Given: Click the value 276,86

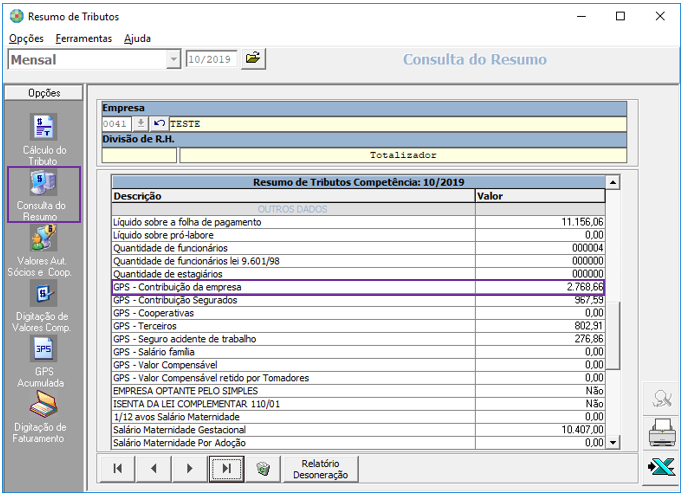Looking at the screenshot, I should (588, 339).
